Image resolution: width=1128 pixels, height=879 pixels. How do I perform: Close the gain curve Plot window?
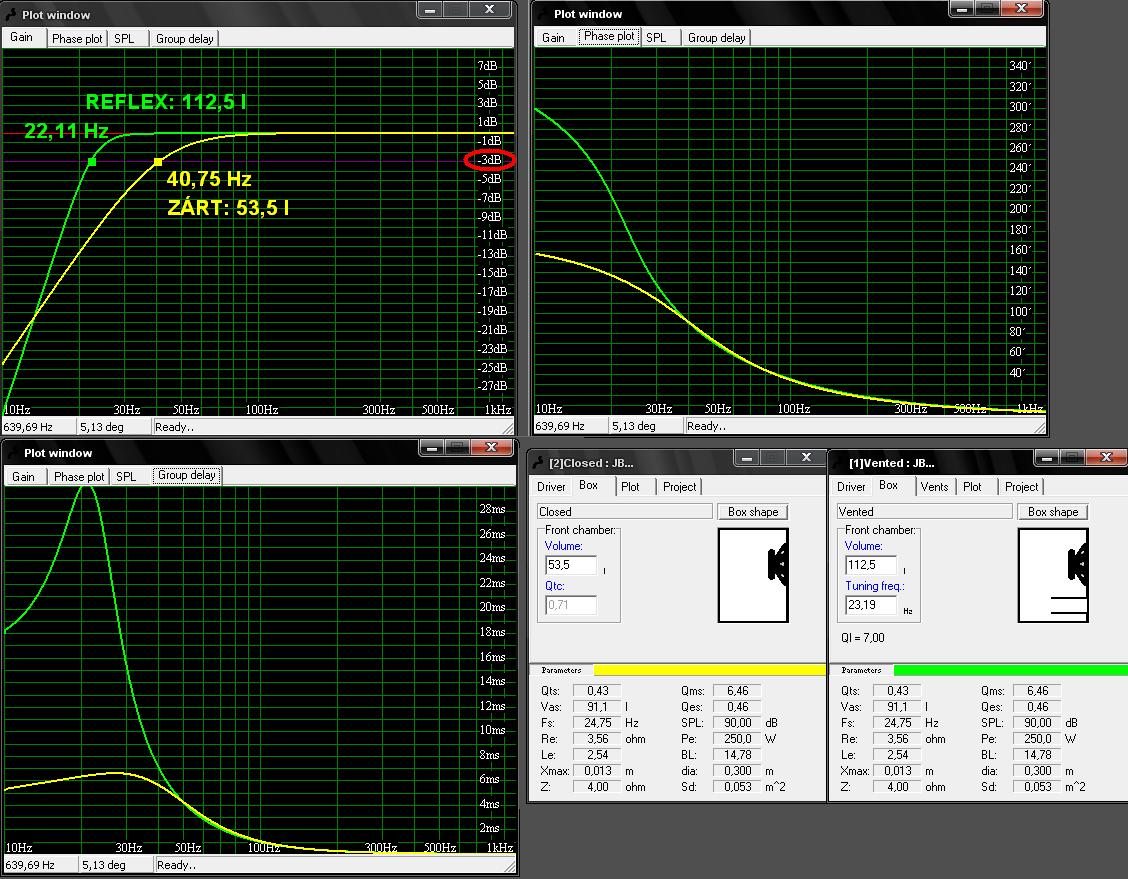tap(489, 9)
